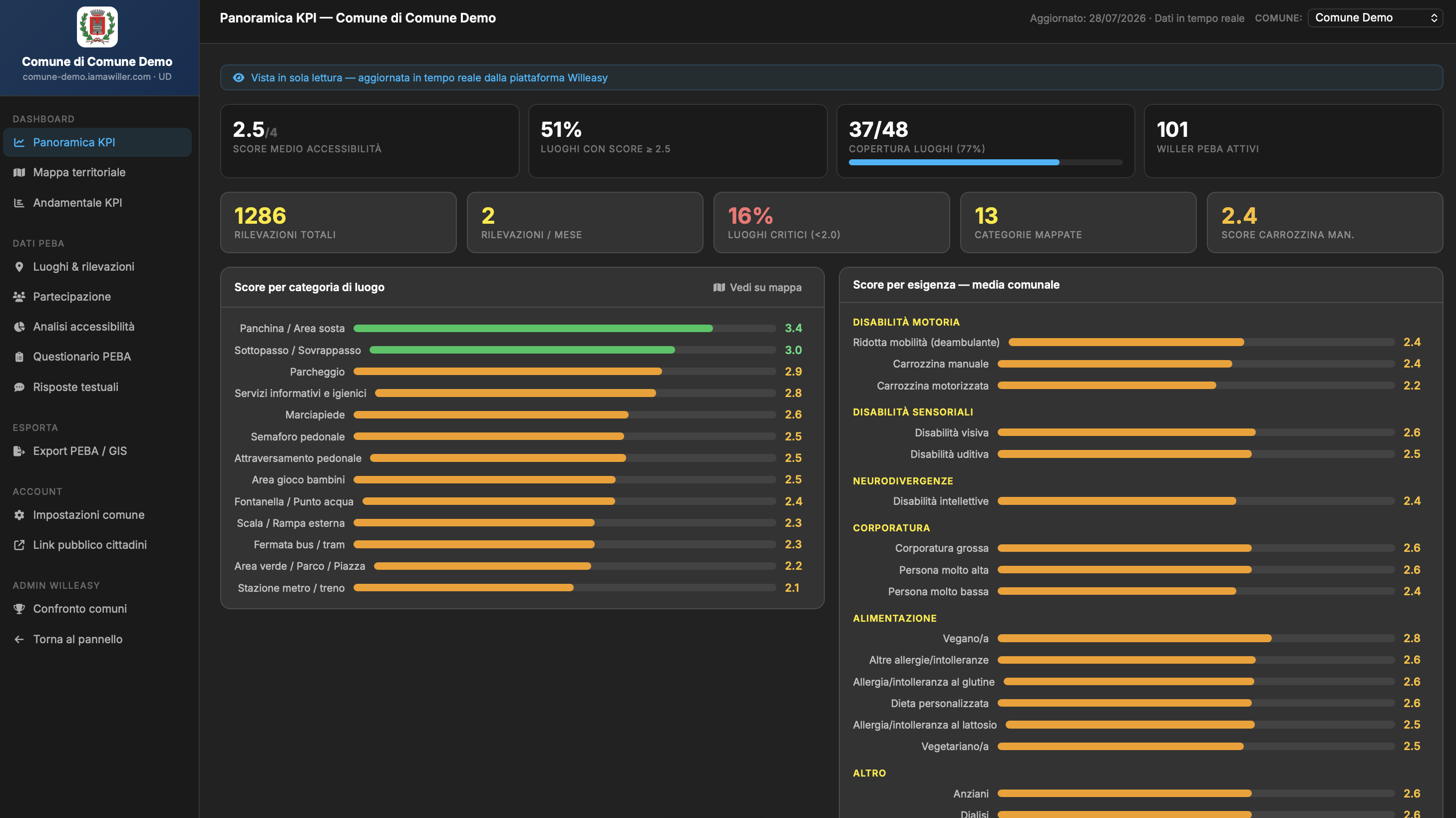The image size is (1456, 818).
Task: Click the Confronto comuni trophy icon
Action: point(19,609)
